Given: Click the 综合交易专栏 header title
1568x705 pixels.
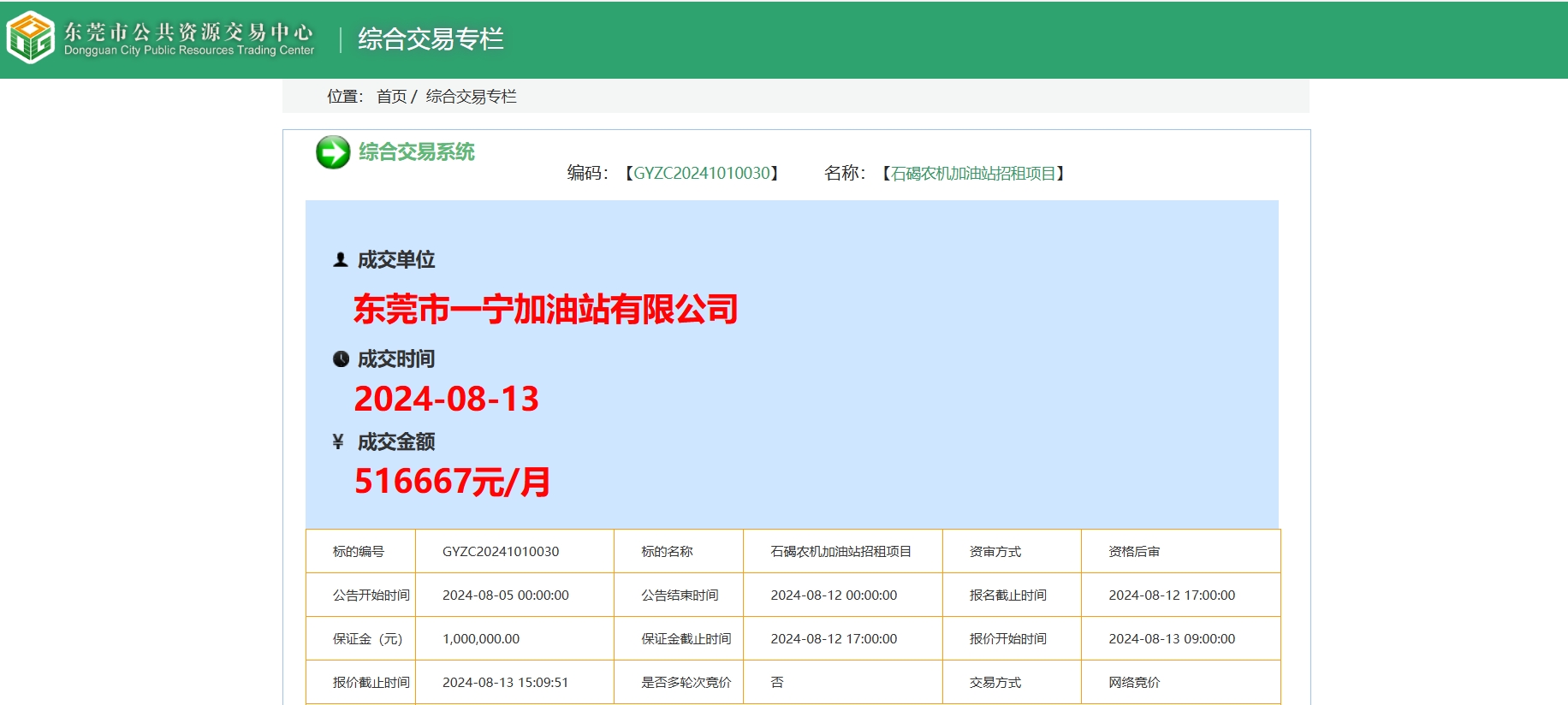Looking at the screenshot, I should 431,39.
